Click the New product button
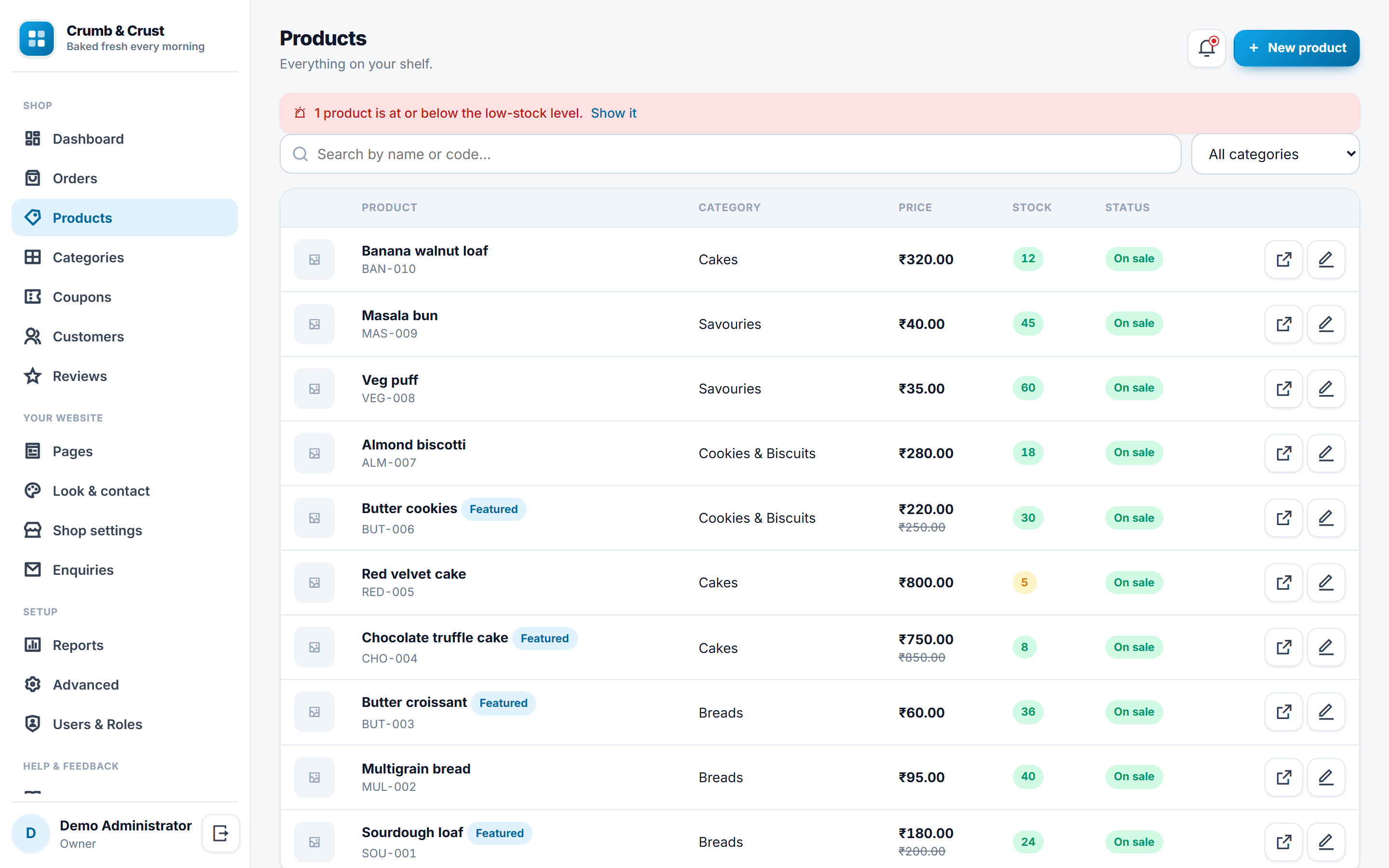Viewport: 1389px width, 868px height. (x=1296, y=48)
